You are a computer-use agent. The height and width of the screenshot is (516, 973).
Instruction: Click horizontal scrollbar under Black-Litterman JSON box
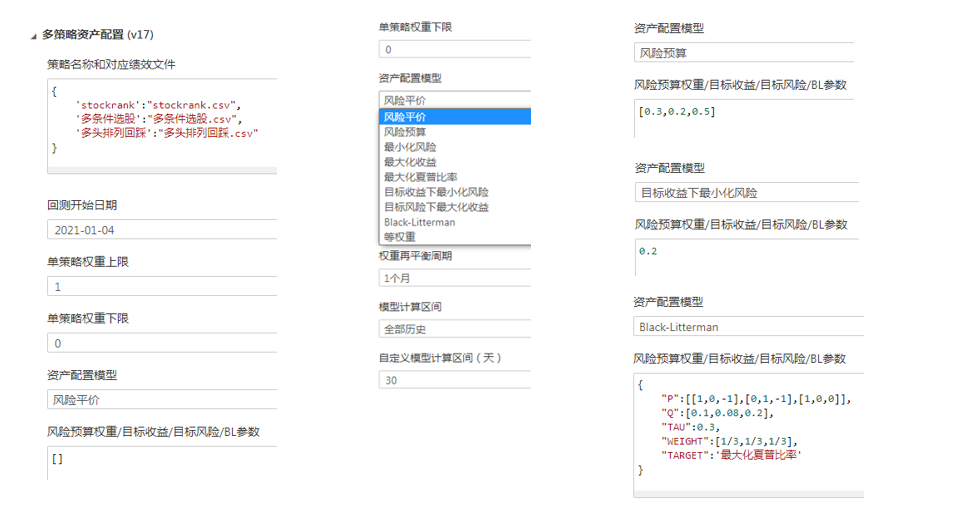(749, 494)
